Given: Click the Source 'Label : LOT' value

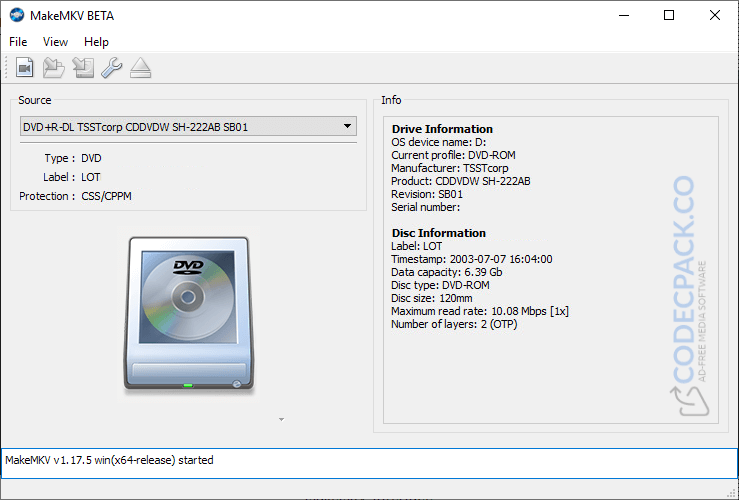Looking at the screenshot, I should point(90,177).
